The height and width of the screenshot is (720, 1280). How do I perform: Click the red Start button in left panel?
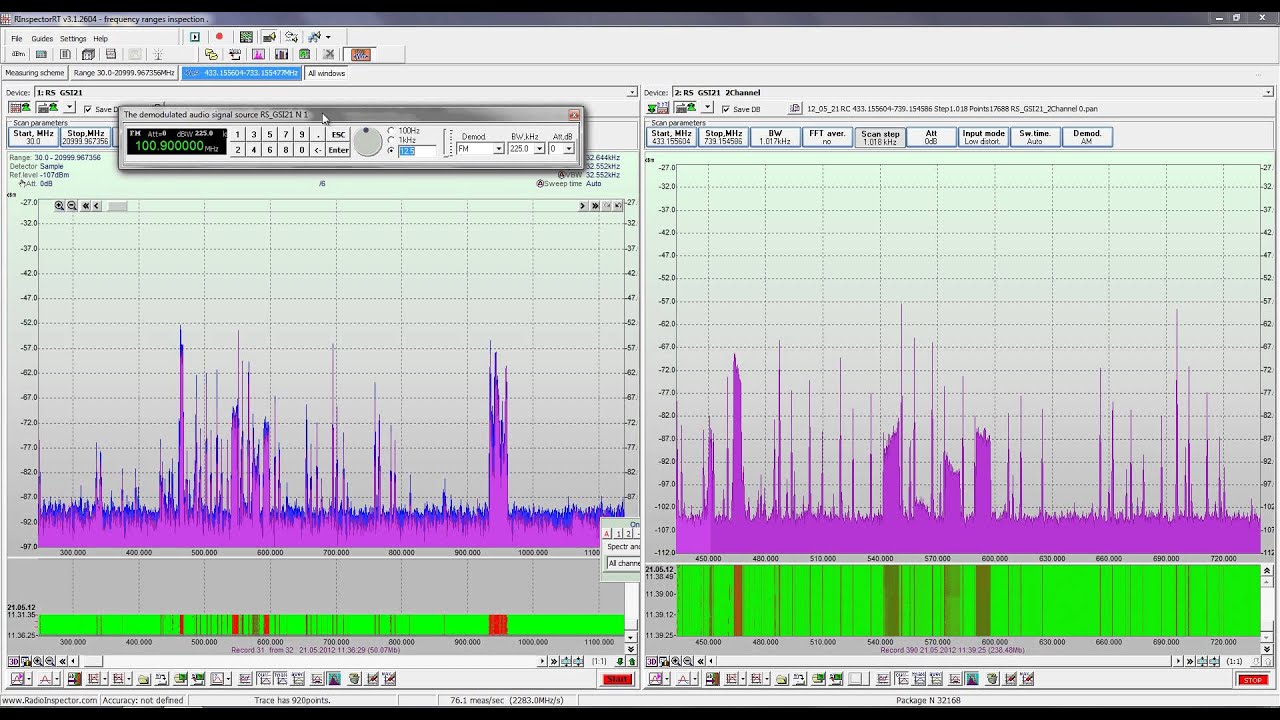[617, 680]
